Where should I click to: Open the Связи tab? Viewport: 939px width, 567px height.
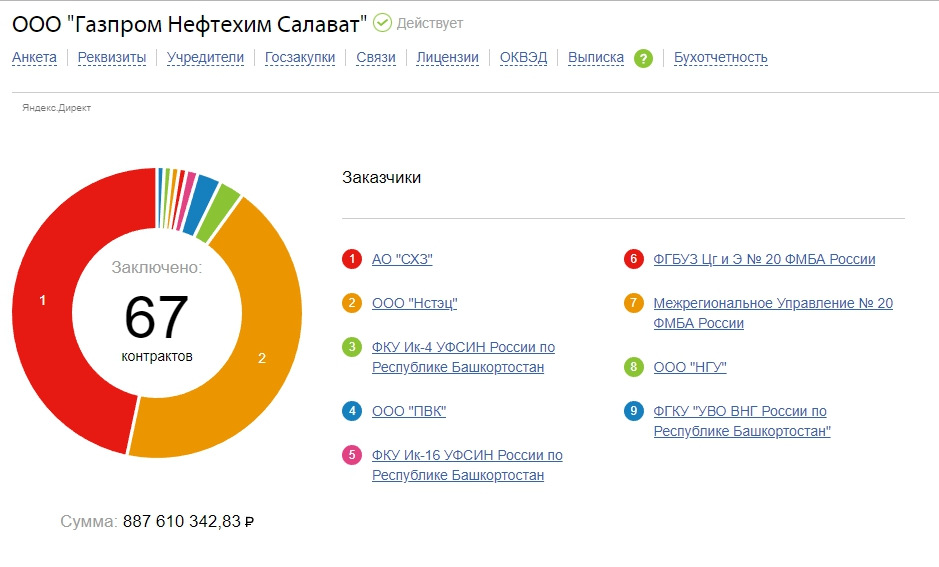376,57
